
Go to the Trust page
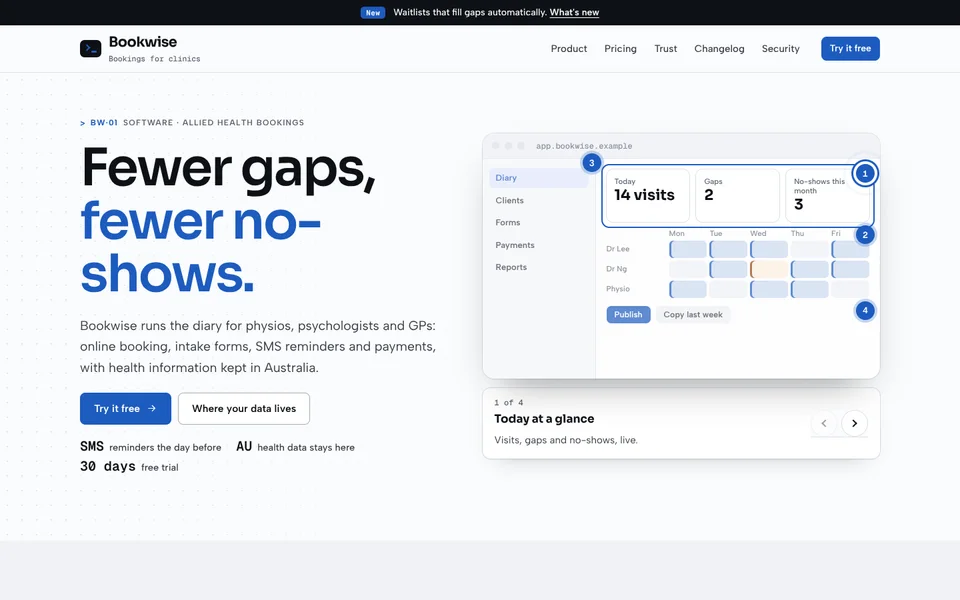pos(666,48)
